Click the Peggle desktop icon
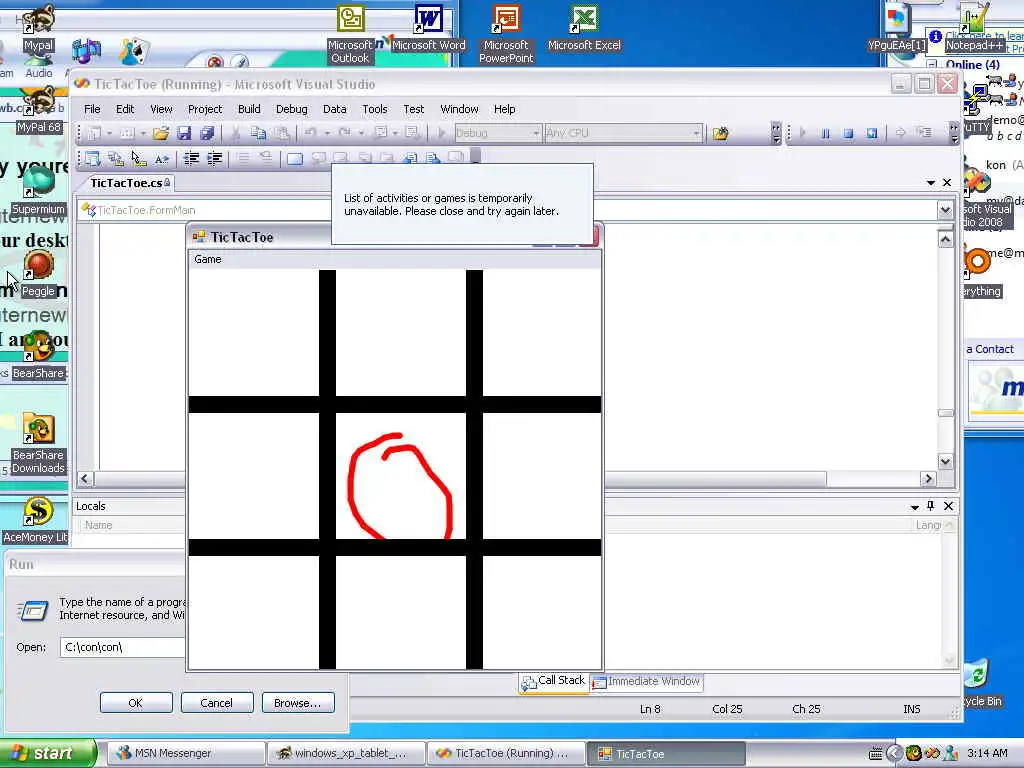 pyautogui.click(x=39, y=274)
